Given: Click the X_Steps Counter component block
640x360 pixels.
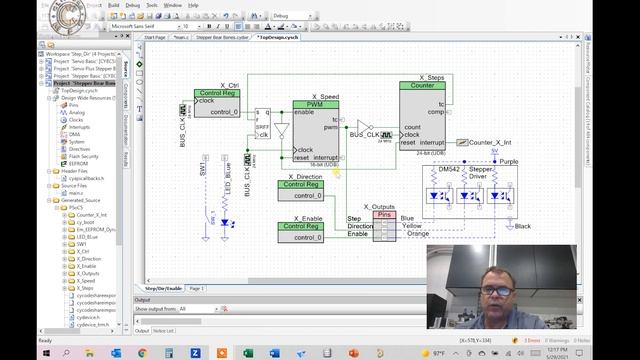Looking at the screenshot, I should 422,116.
